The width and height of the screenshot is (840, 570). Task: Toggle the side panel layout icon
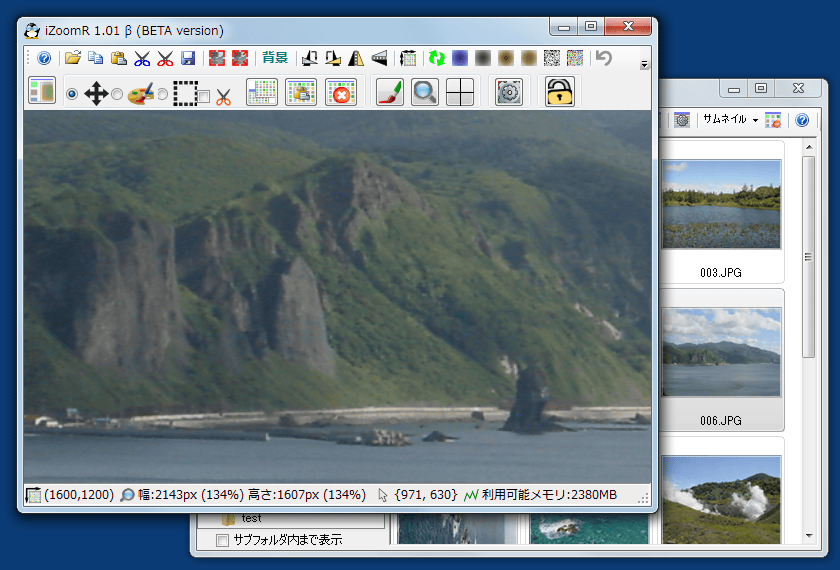tap(42, 91)
